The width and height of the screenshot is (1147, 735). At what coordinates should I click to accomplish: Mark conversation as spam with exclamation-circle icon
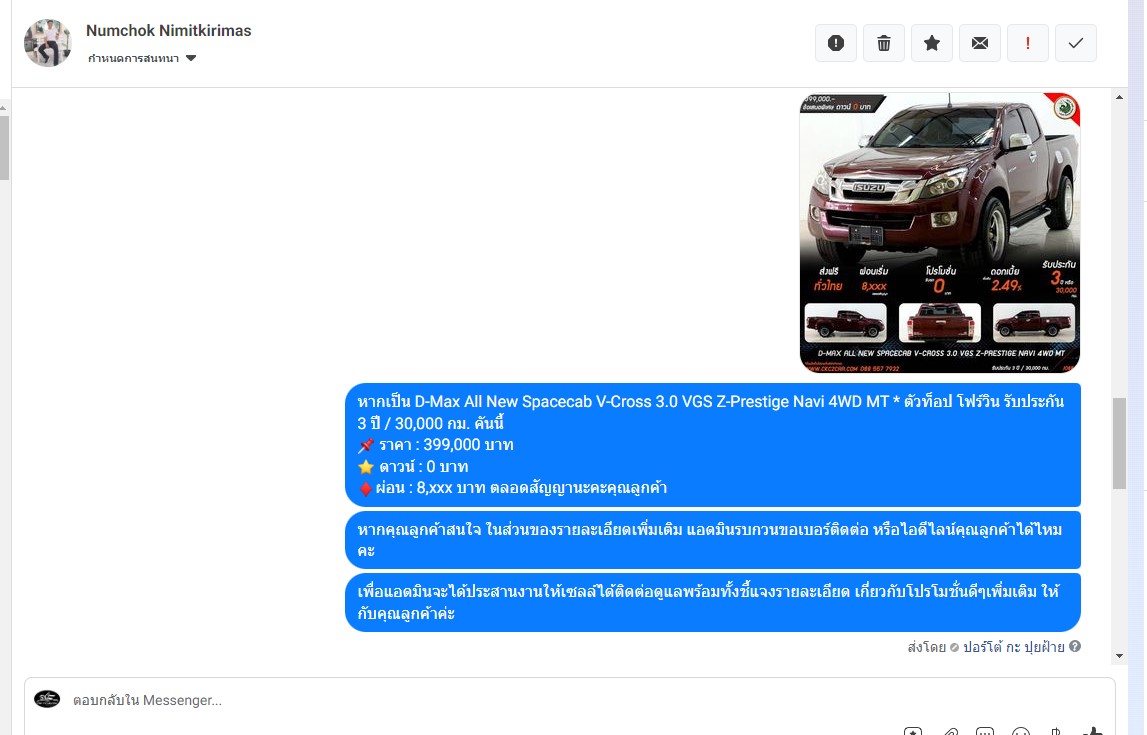tap(835, 43)
